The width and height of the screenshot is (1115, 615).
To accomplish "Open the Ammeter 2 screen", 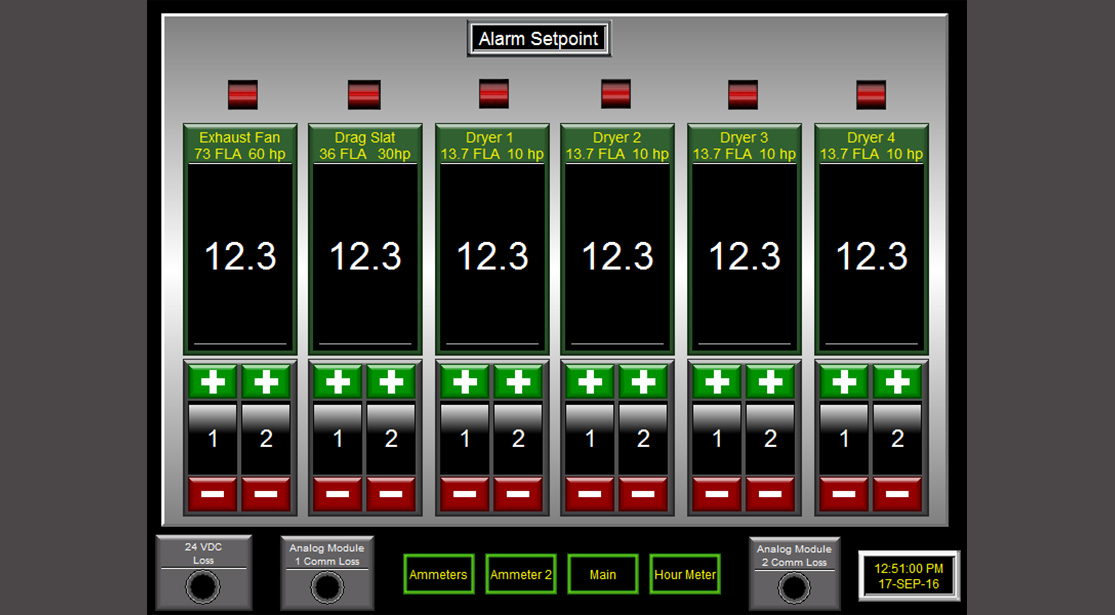I will pyautogui.click(x=521, y=574).
